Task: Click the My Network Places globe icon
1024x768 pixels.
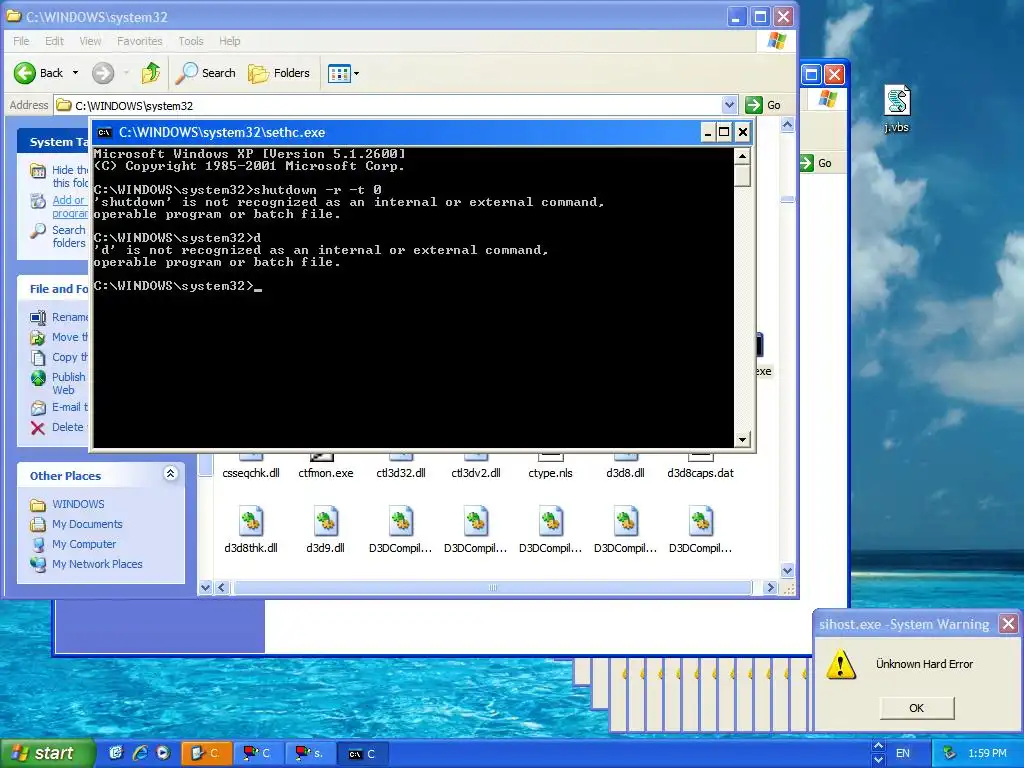Action: pyautogui.click(x=38, y=564)
